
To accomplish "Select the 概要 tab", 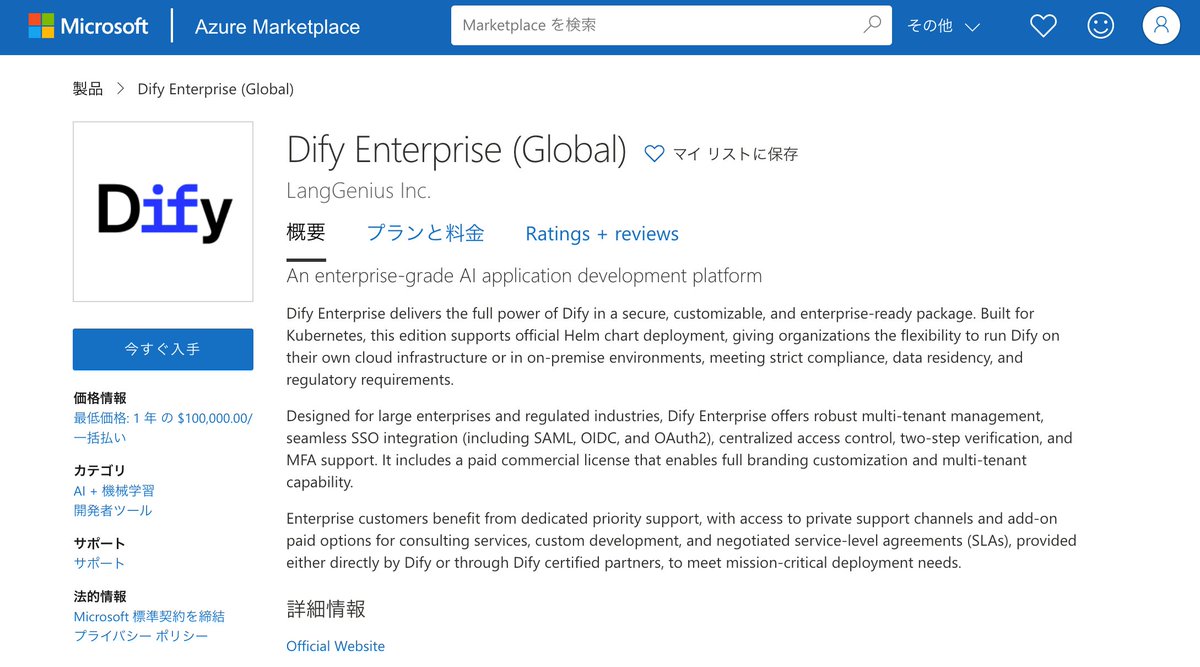I will (306, 233).
